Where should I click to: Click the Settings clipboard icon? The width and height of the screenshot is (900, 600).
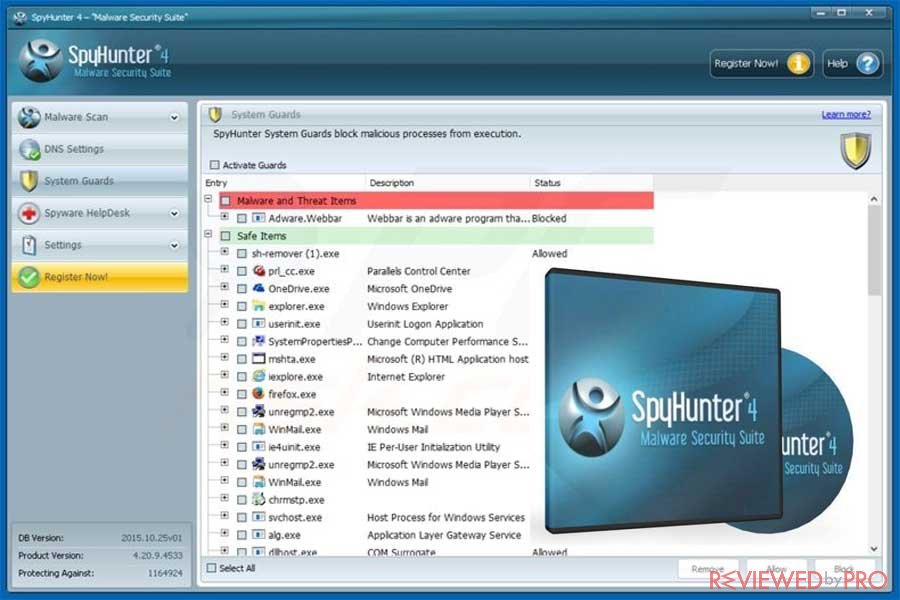(x=29, y=245)
